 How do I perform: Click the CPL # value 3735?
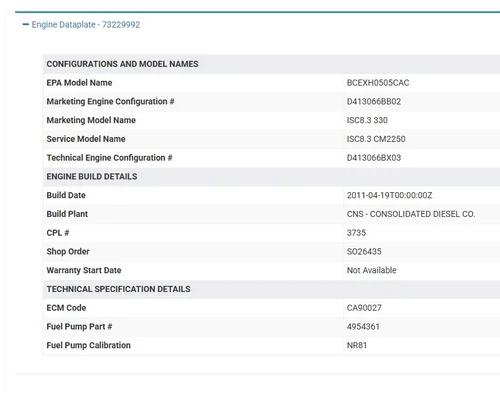tap(356, 233)
